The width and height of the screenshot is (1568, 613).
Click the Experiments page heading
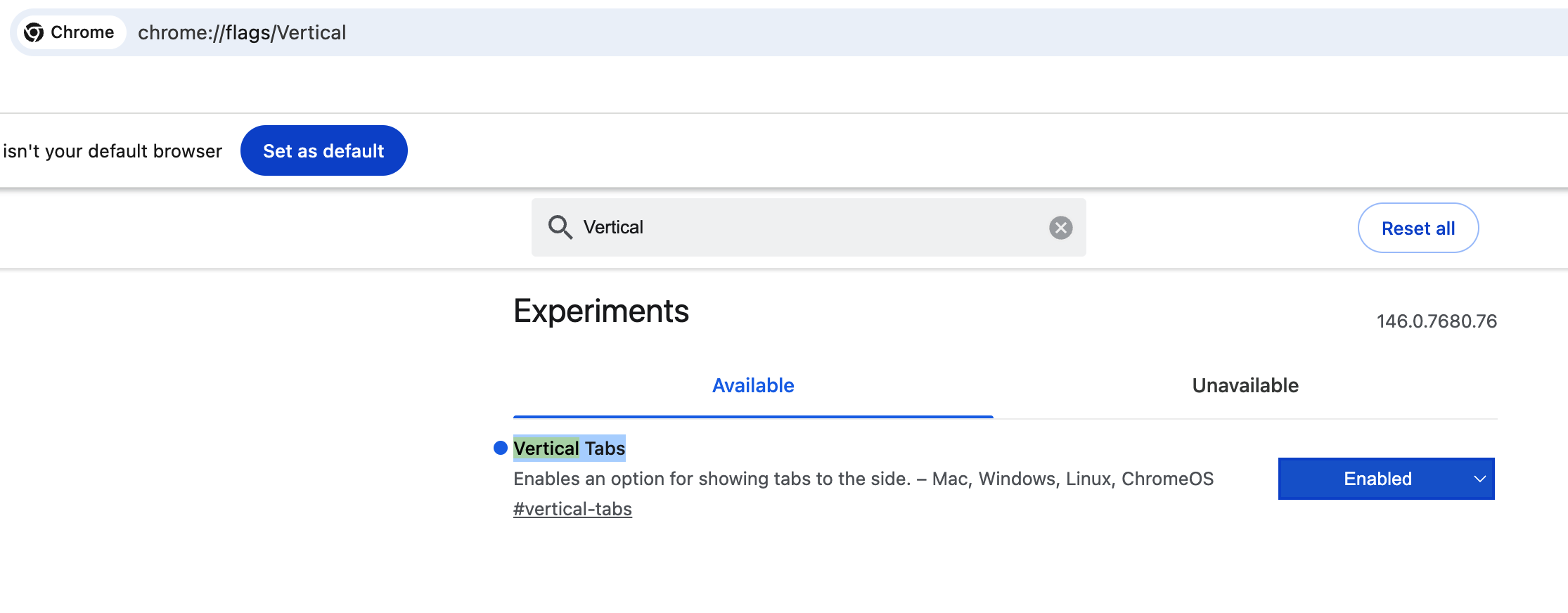click(600, 311)
